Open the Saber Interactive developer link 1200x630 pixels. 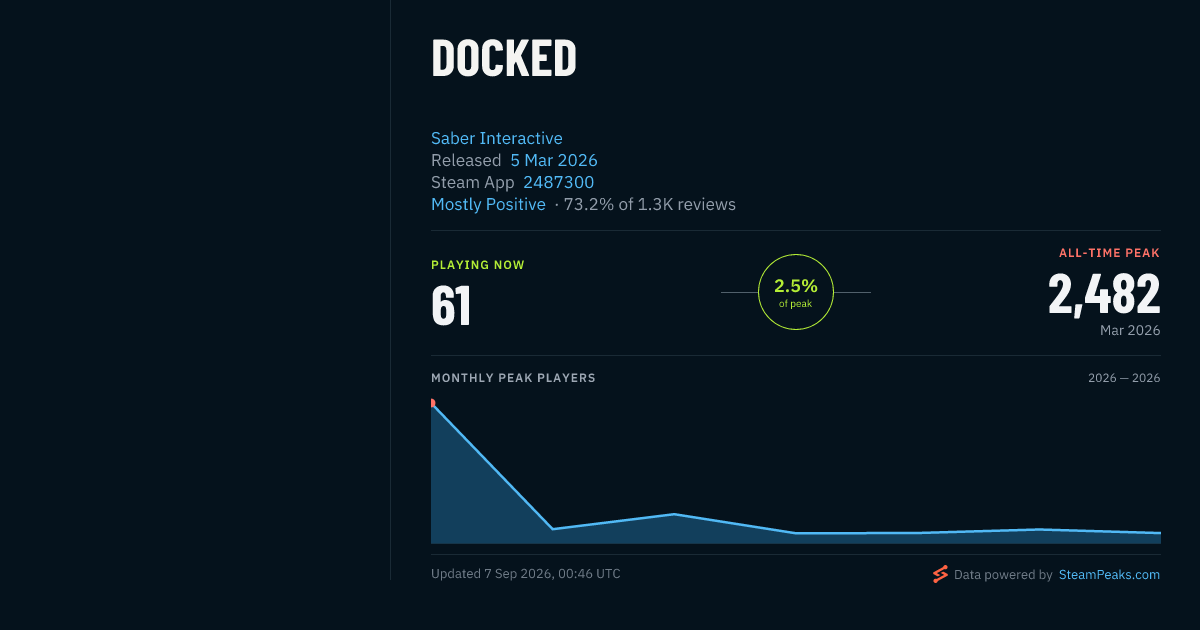[497, 138]
